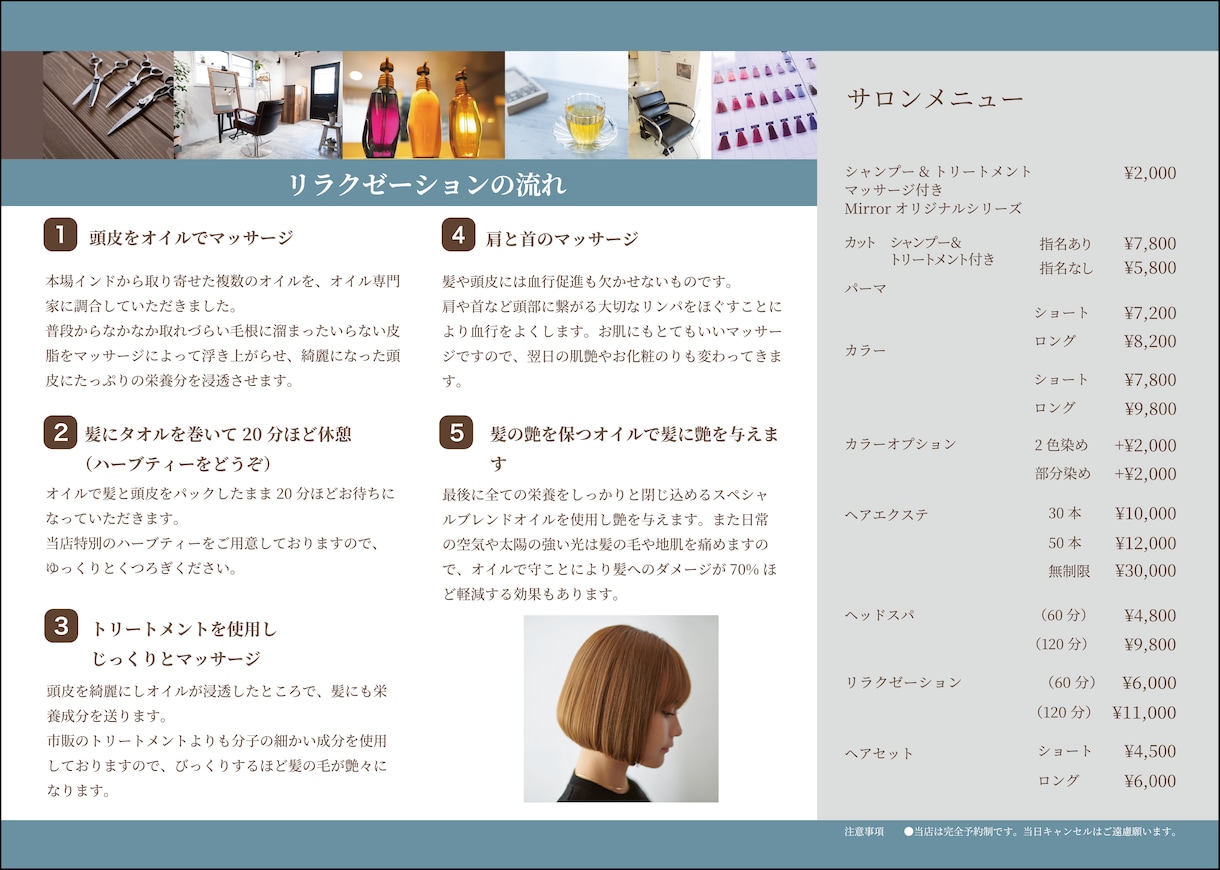Select the 指名なし option
This screenshot has width=1220, height=870.
click(x=1066, y=268)
